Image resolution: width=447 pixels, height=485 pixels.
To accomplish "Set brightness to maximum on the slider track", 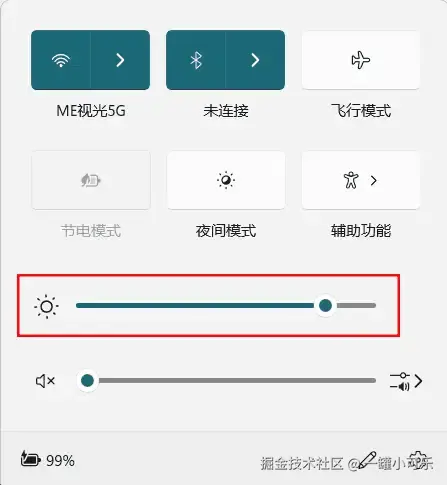I will coord(374,305).
